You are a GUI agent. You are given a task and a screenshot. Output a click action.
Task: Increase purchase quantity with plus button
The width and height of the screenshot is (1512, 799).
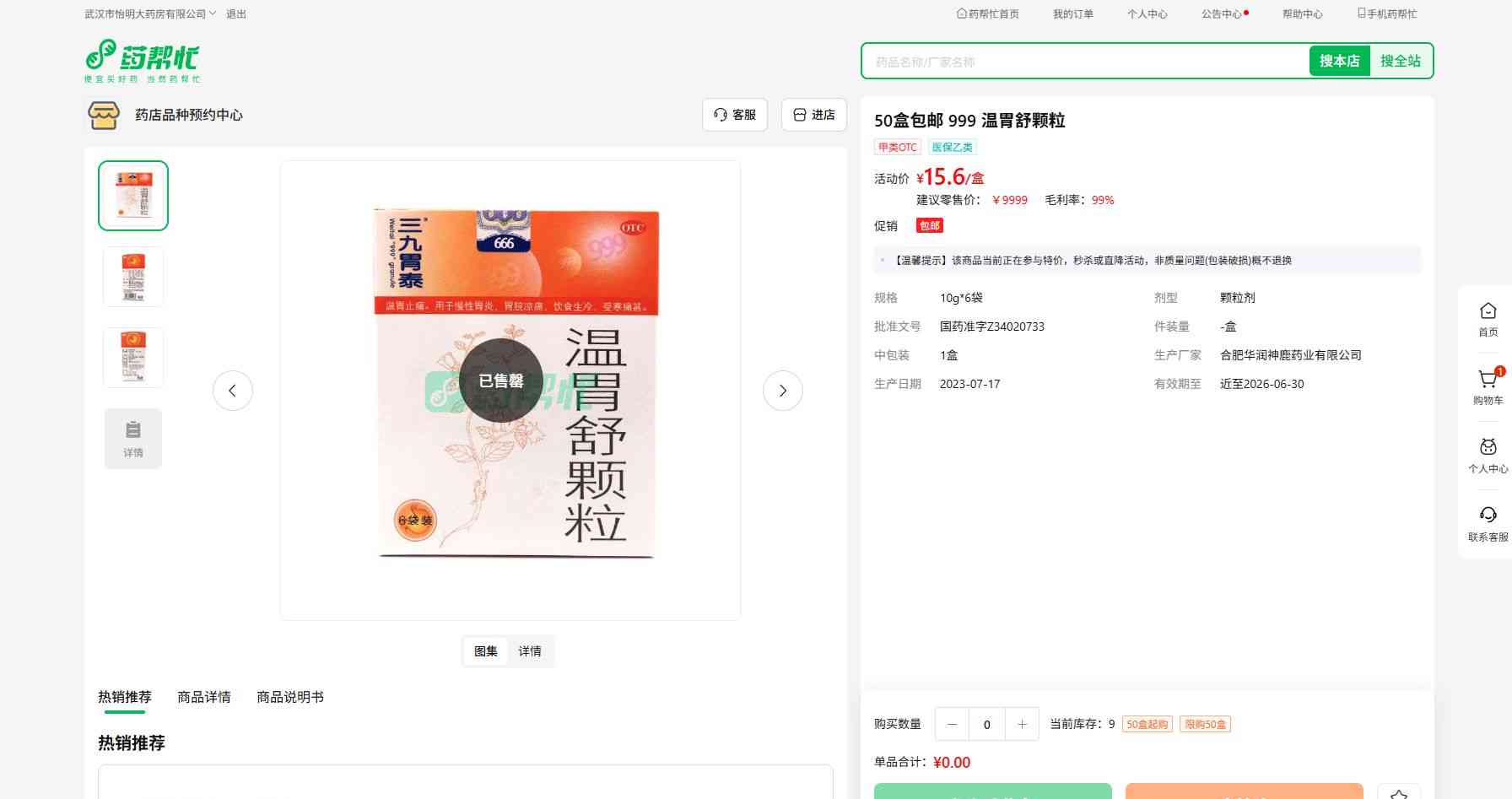click(x=1022, y=724)
